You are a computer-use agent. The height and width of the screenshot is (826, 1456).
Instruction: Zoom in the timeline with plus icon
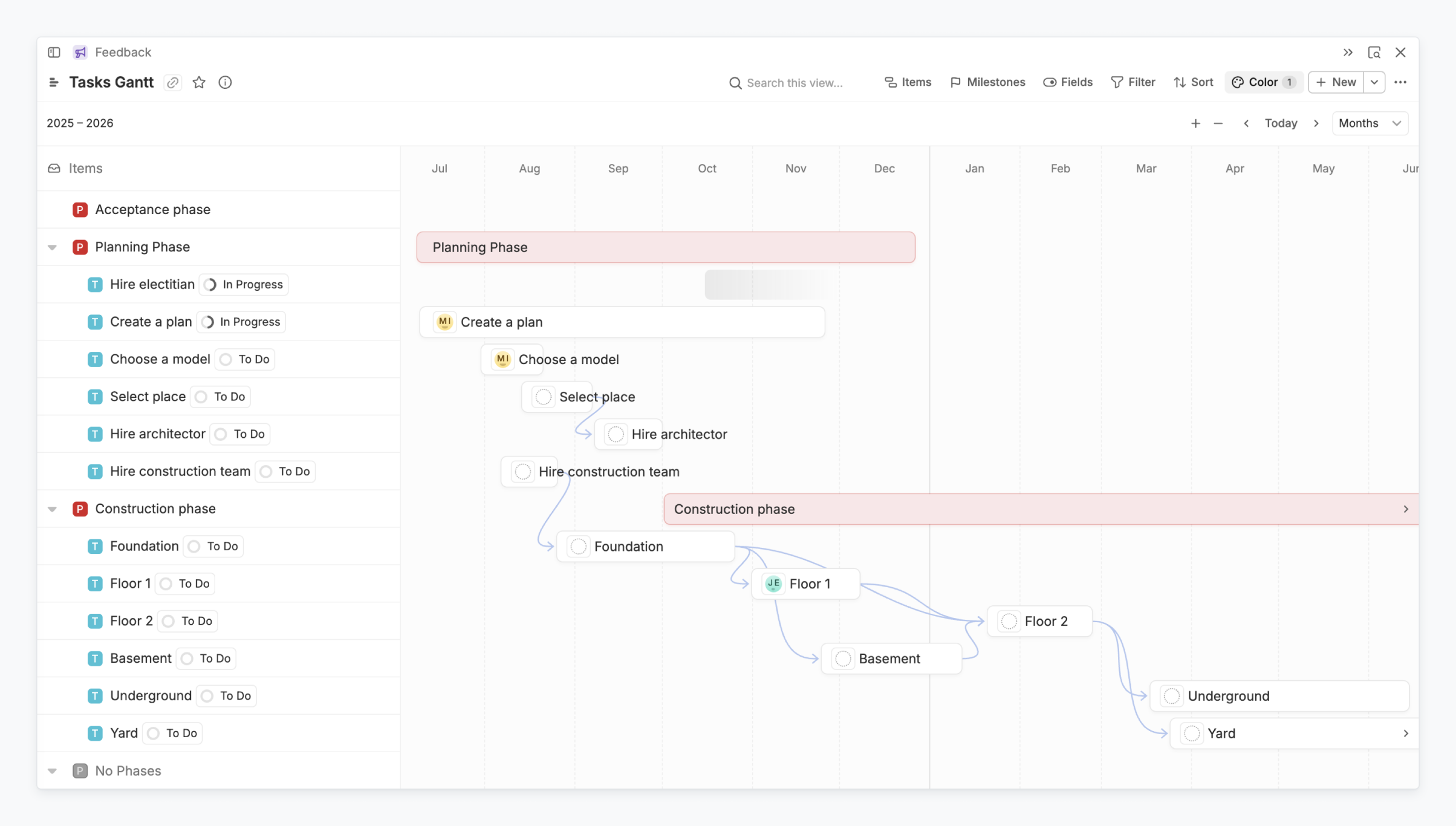pyautogui.click(x=1195, y=123)
